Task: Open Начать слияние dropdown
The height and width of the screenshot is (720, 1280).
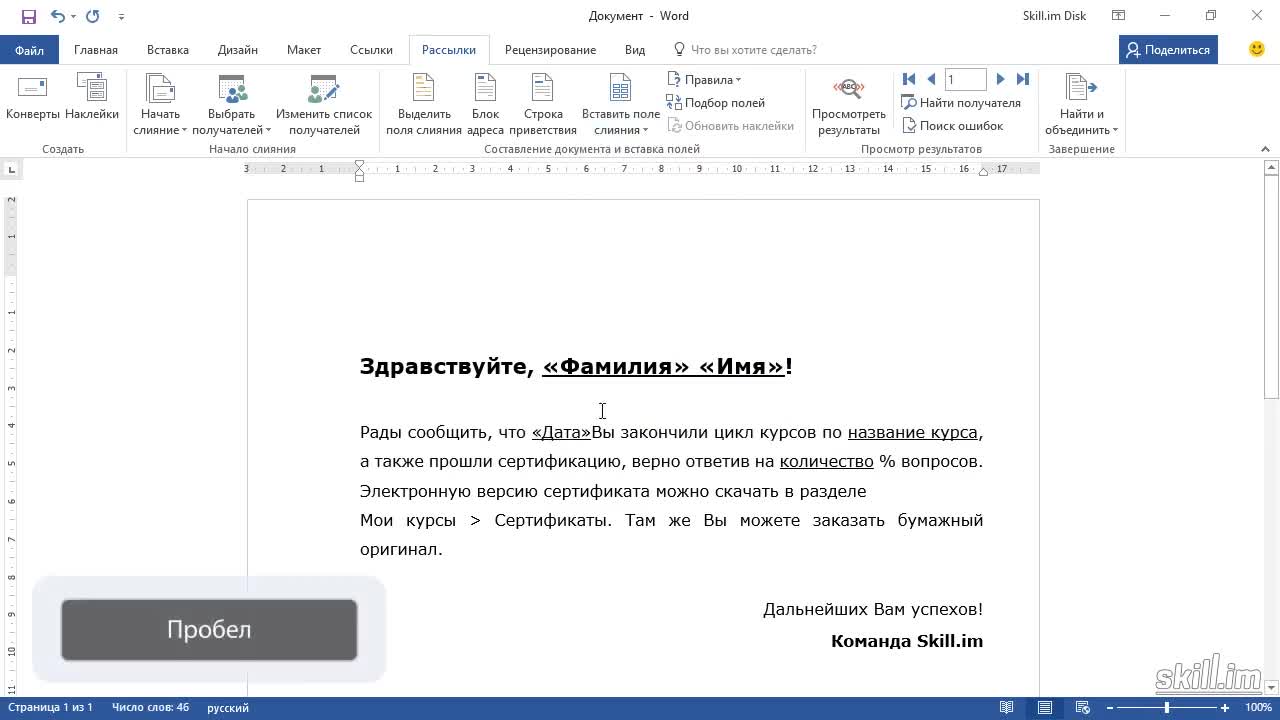Action: pos(160,105)
